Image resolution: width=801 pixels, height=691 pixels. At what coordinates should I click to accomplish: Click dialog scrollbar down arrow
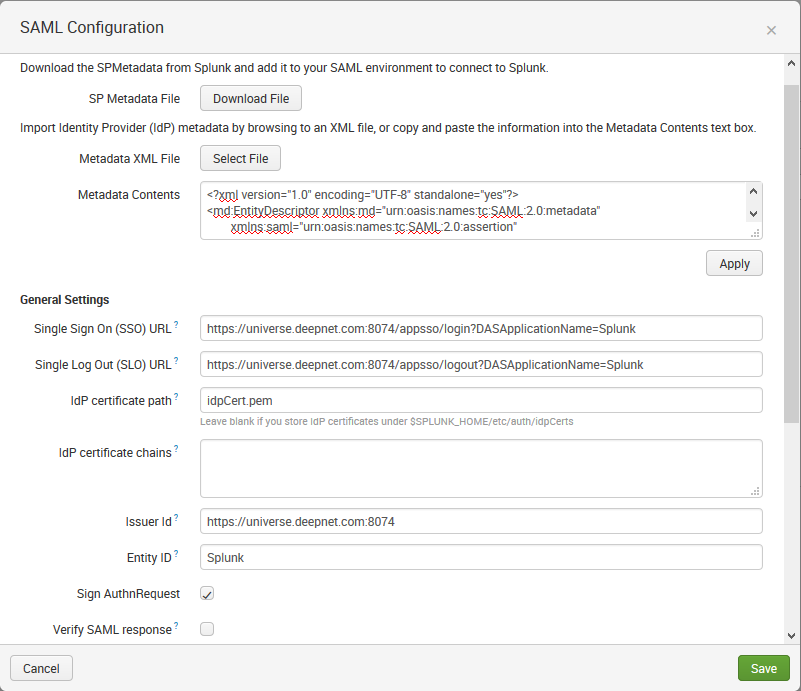click(x=791, y=635)
